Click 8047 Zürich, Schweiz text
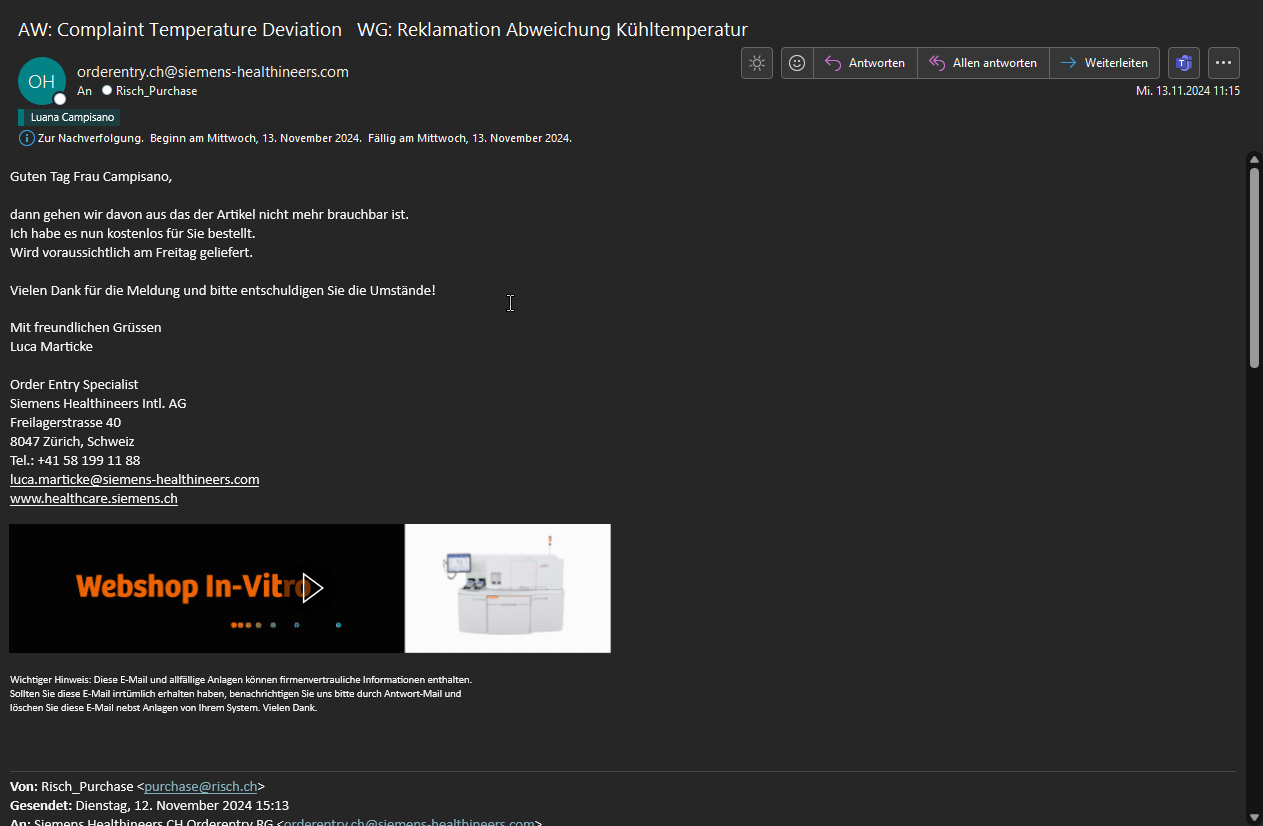Image resolution: width=1263 pixels, height=826 pixels. click(72, 441)
